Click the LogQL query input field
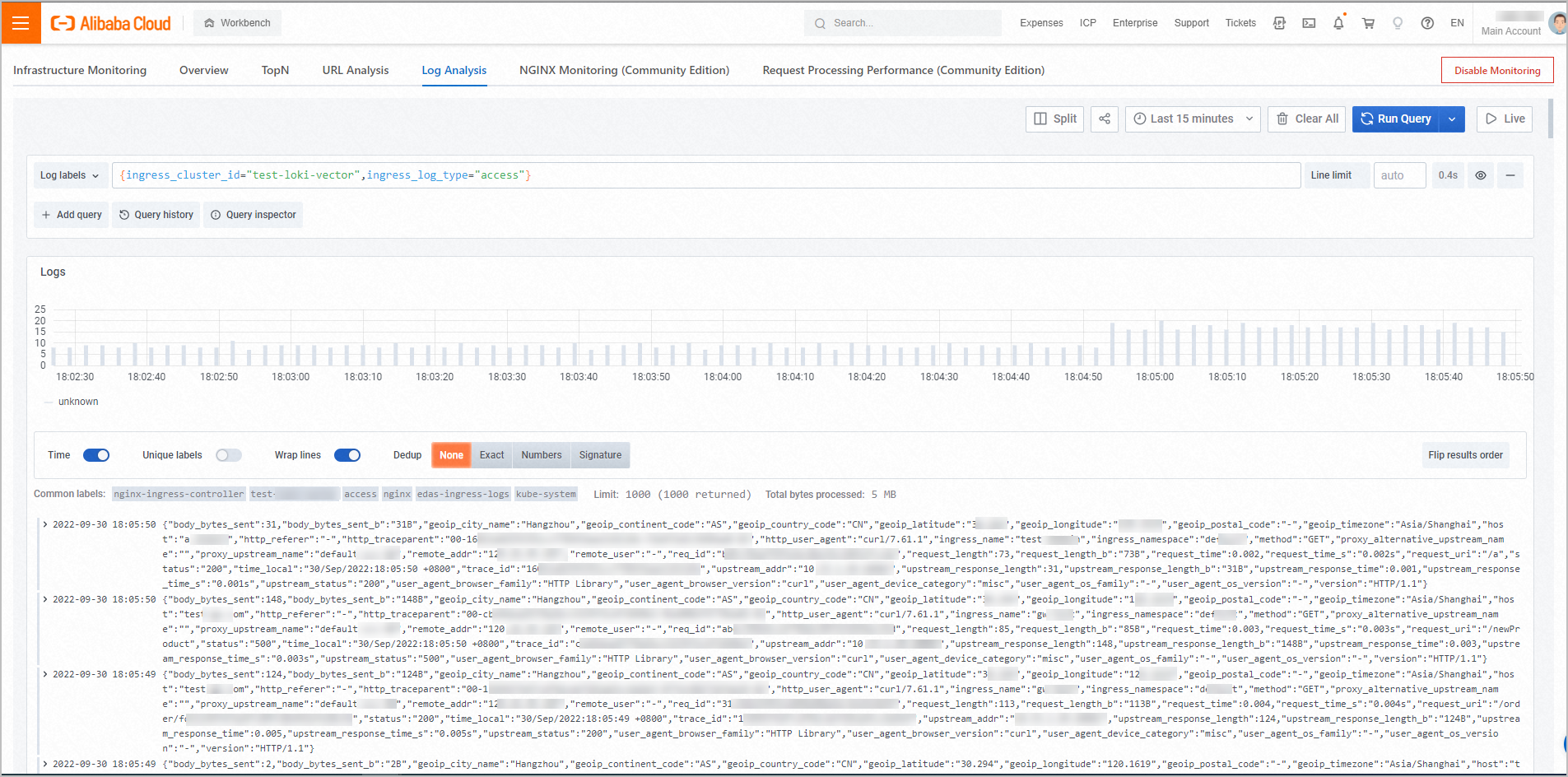 [706, 175]
